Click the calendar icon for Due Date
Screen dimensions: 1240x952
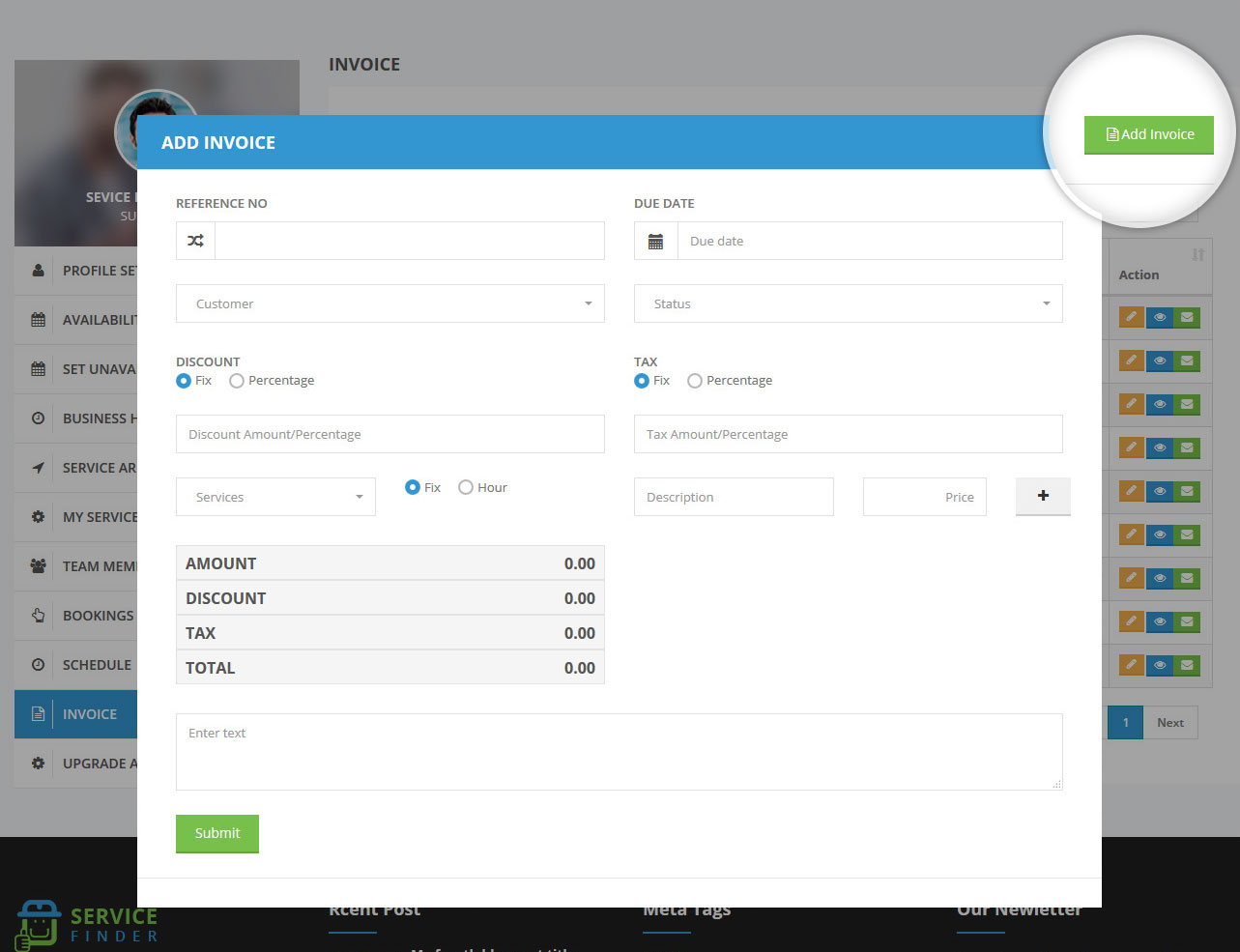tap(655, 242)
